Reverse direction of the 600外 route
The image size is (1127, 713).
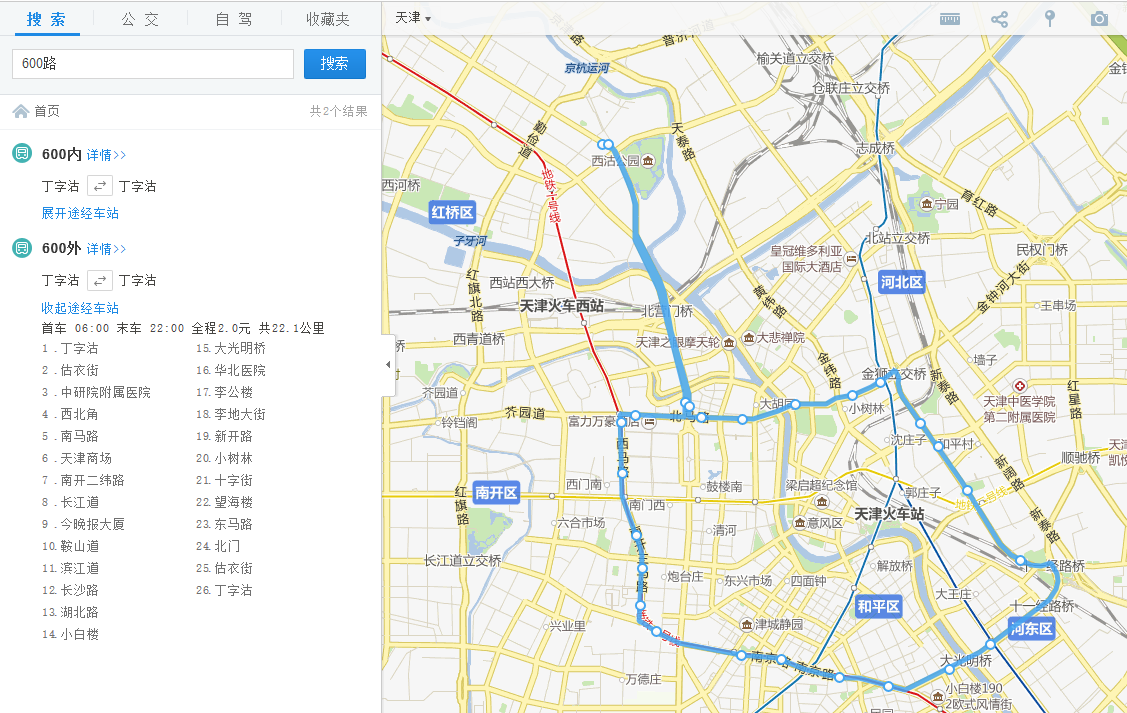tap(99, 280)
